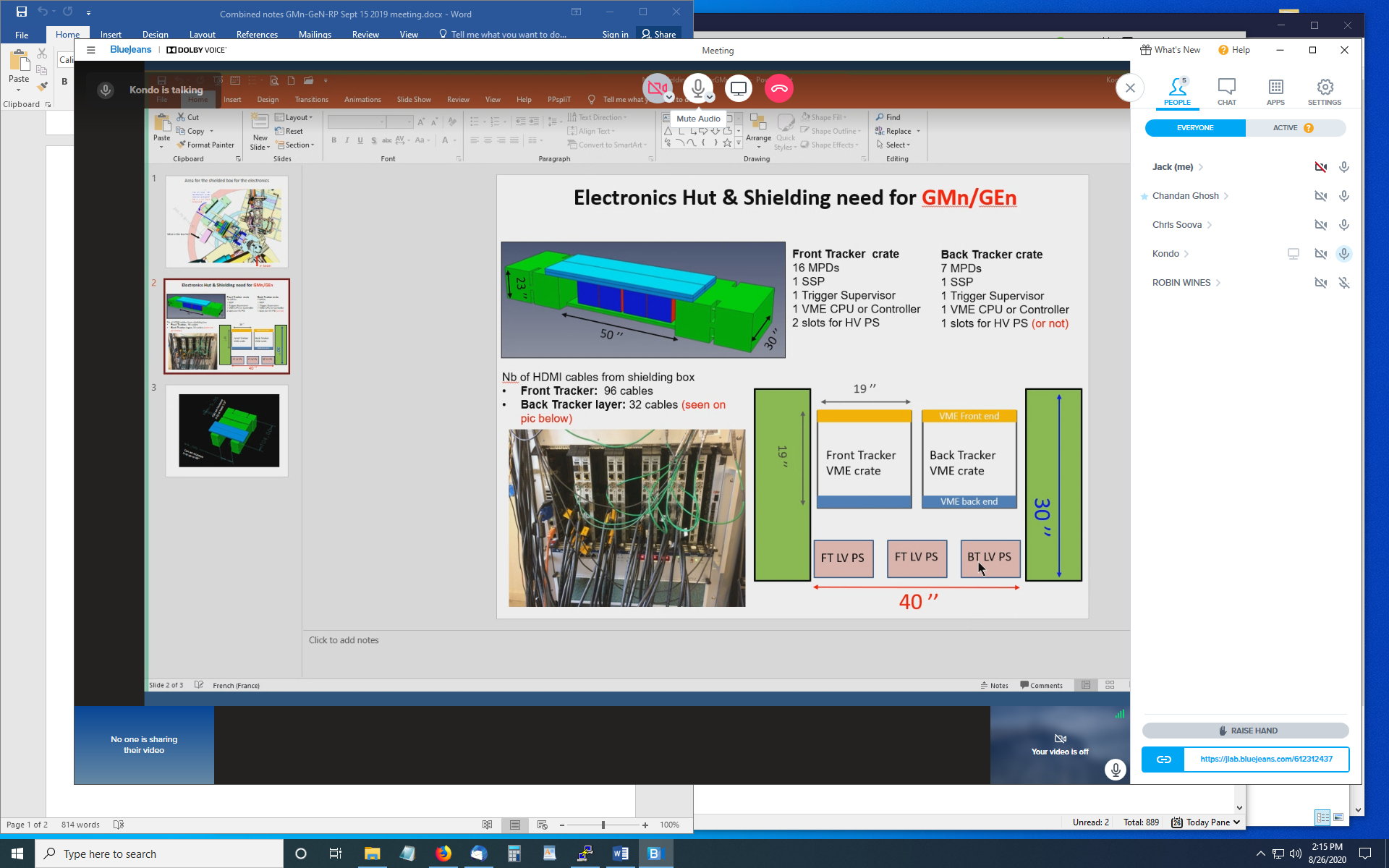Open the Apps panel tab
The image size is (1389, 868).
[x=1275, y=92]
